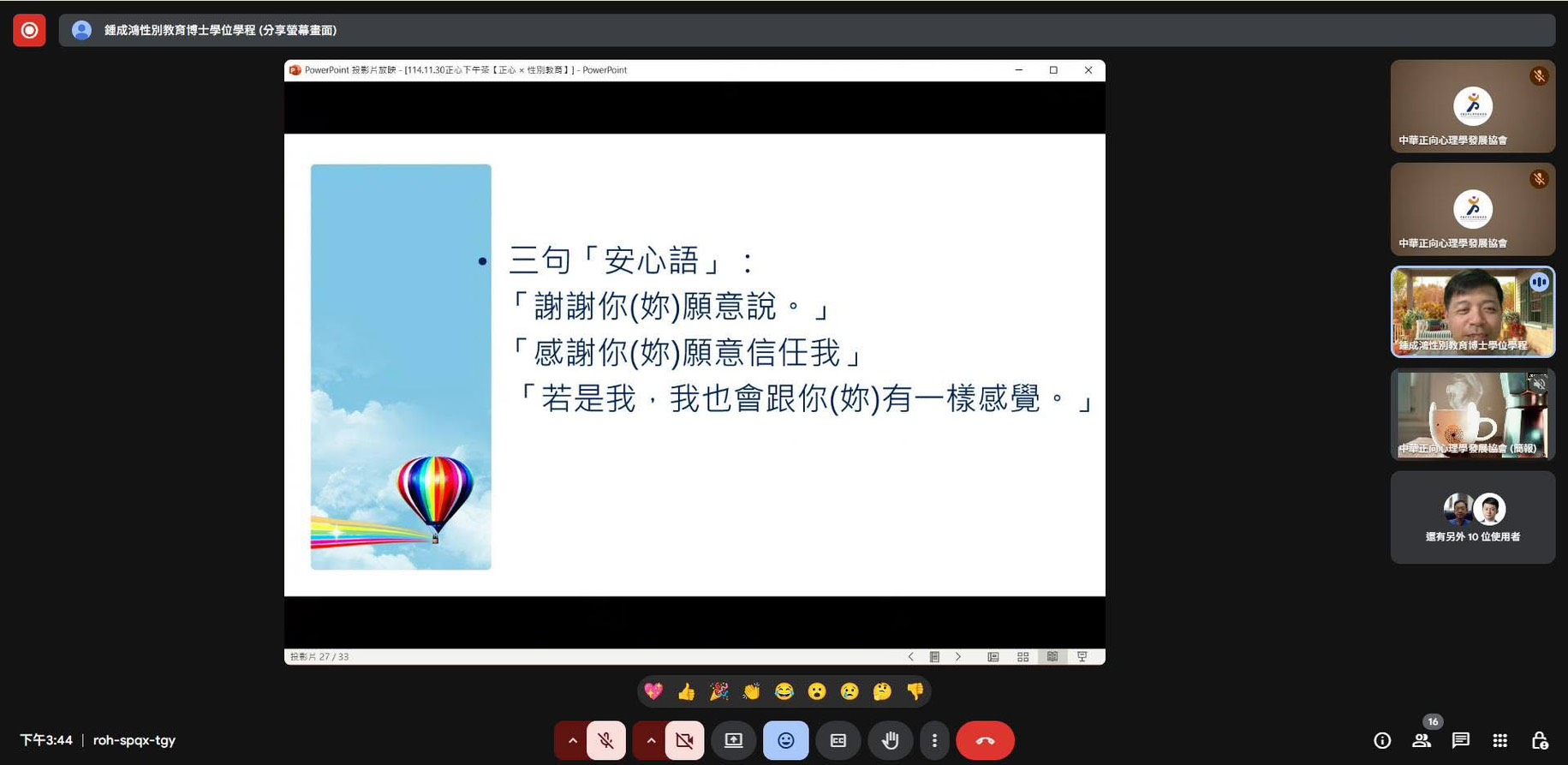Click the share screen present button
1568x765 pixels.
733,740
